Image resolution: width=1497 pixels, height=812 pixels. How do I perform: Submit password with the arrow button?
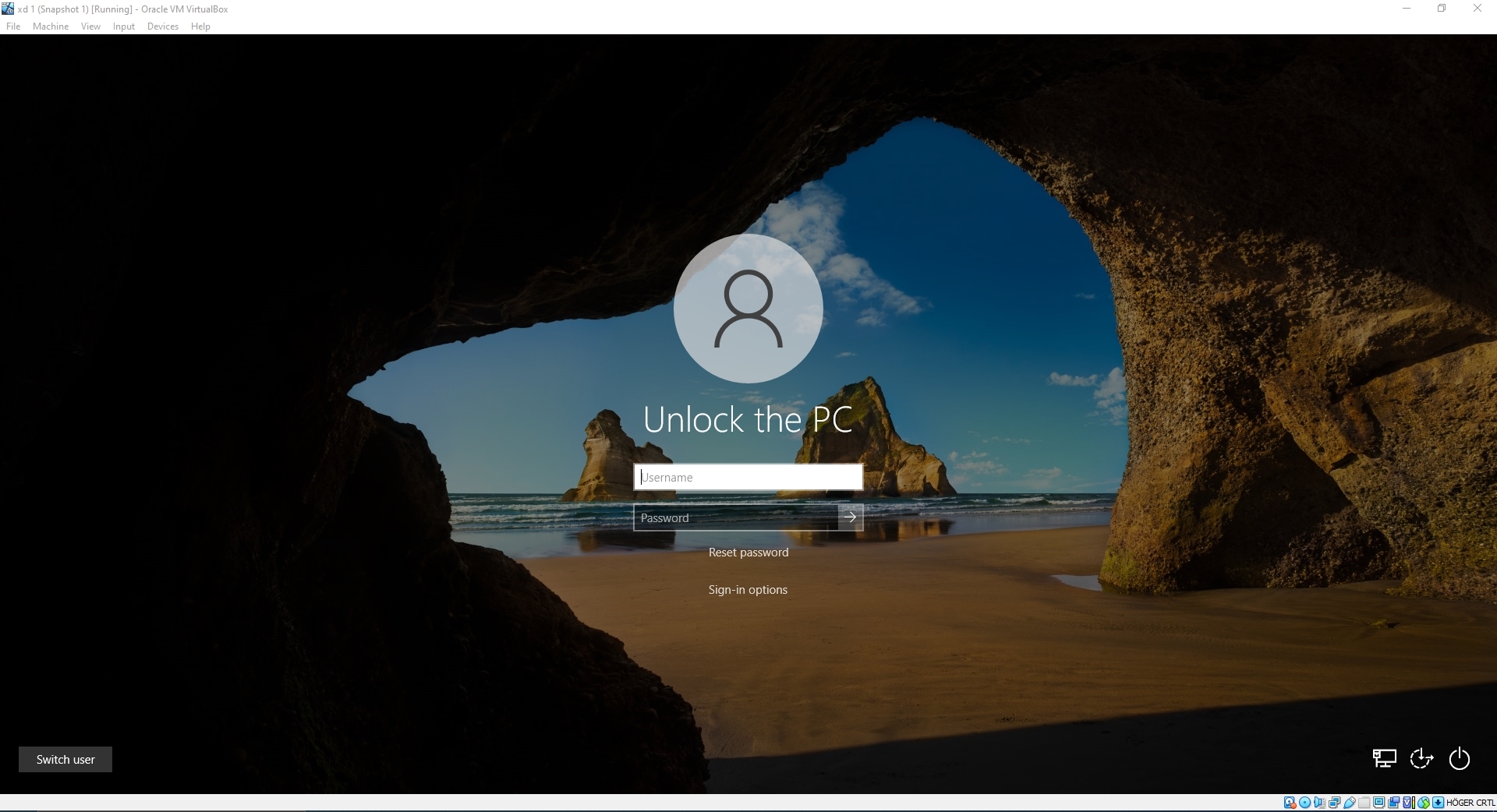click(x=850, y=517)
